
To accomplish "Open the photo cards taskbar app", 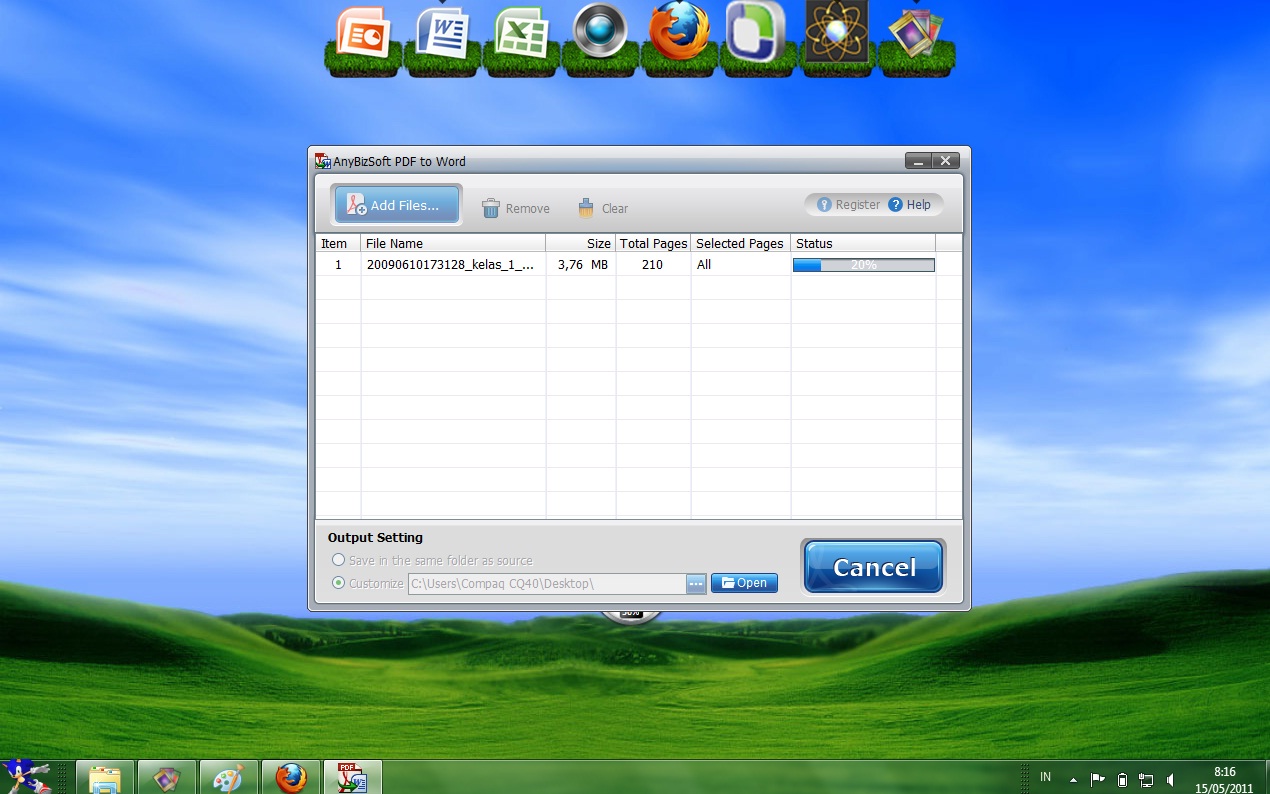I will pos(167,778).
